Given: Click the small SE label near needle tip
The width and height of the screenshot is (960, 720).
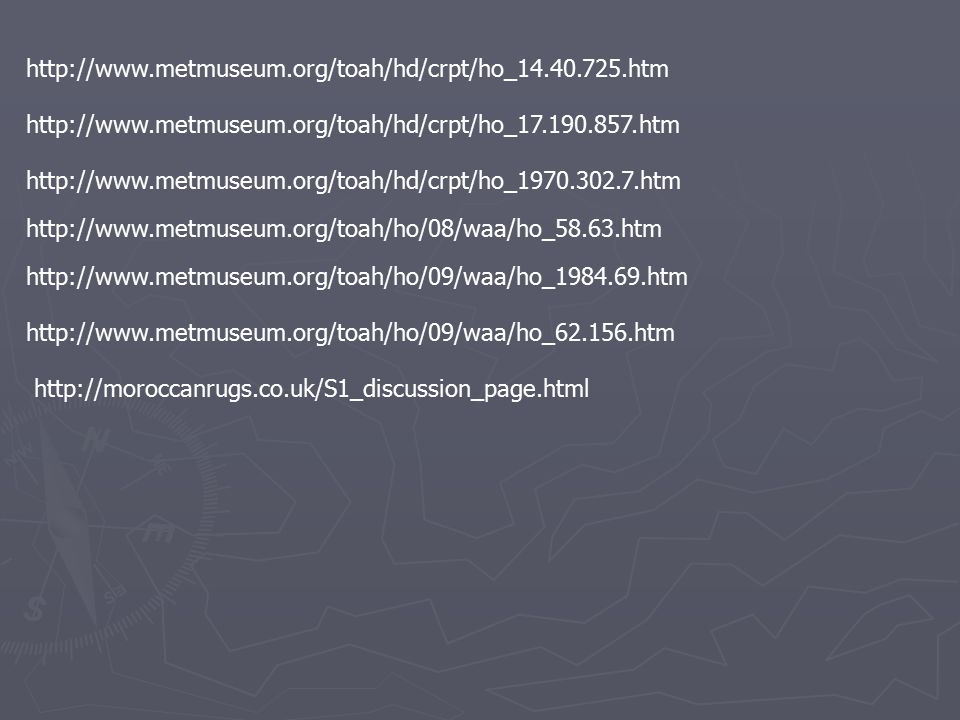Looking at the screenshot, I should click(x=114, y=593).
